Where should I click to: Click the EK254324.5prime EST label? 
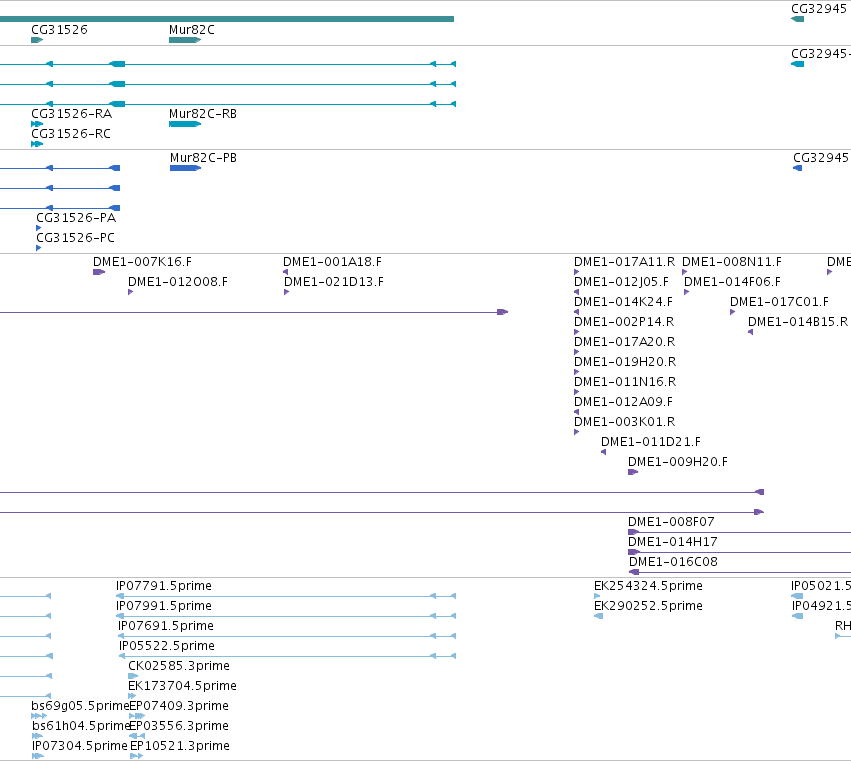click(x=649, y=586)
